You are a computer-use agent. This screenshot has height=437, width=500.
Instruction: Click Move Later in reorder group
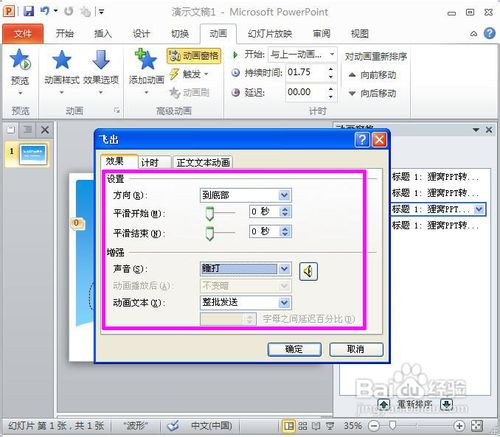pos(372,94)
